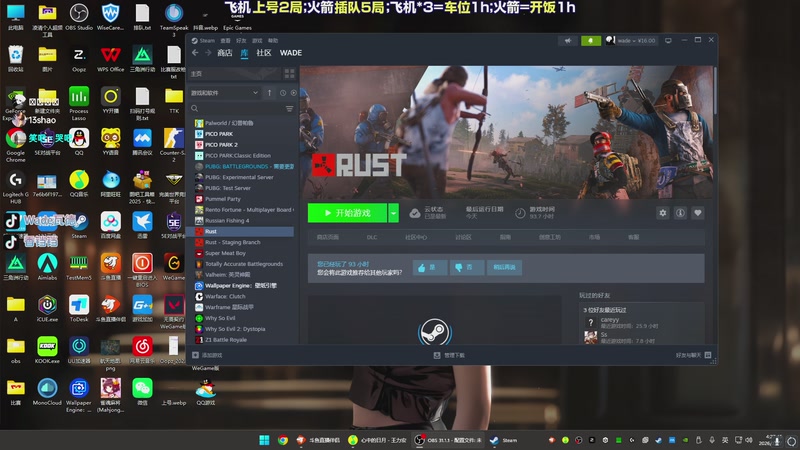Open the green notification bell in Steam
Viewport: 800px width, 450px height.
click(591, 41)
